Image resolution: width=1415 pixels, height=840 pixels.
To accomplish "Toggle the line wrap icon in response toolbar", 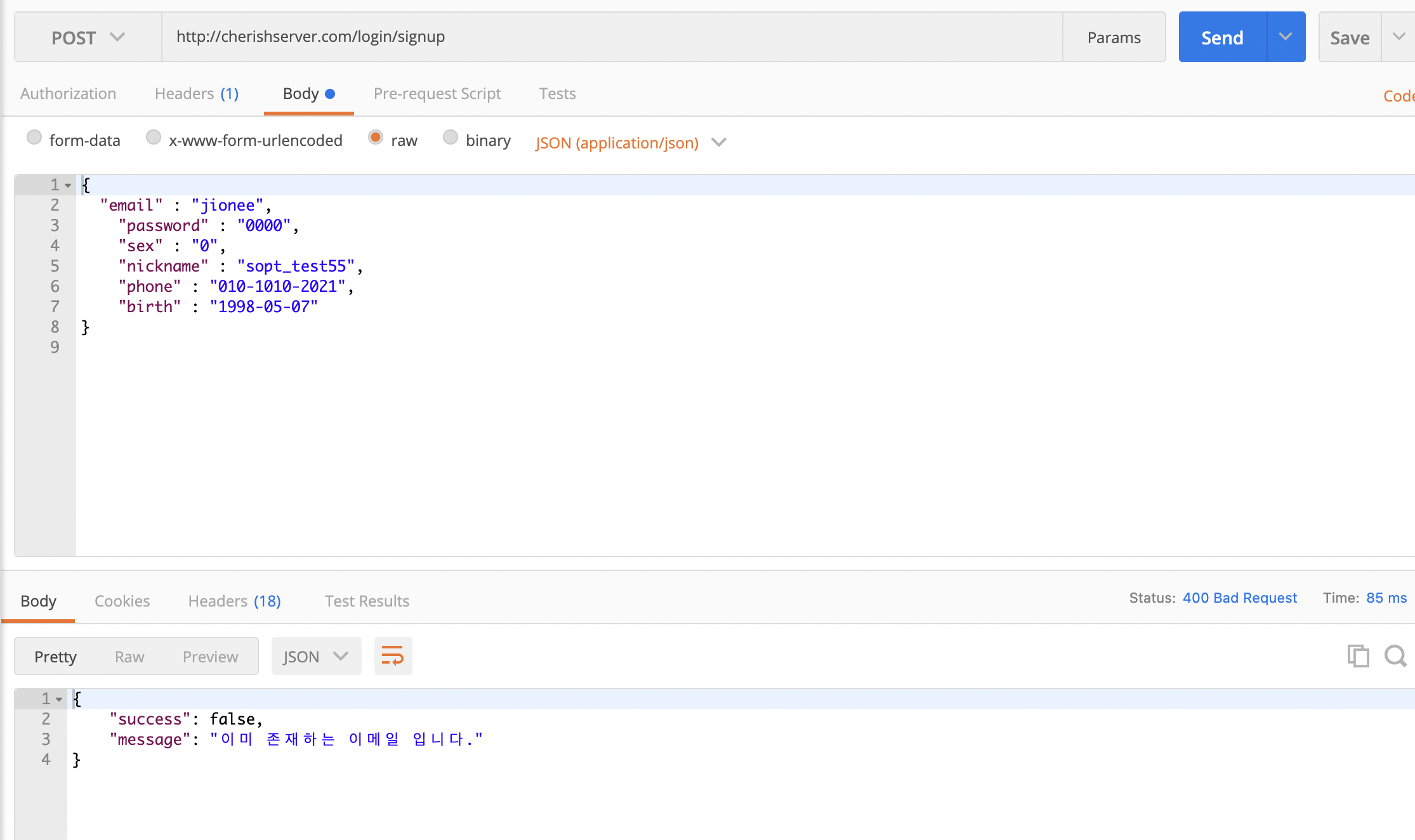I will click(x=393, y=656).
